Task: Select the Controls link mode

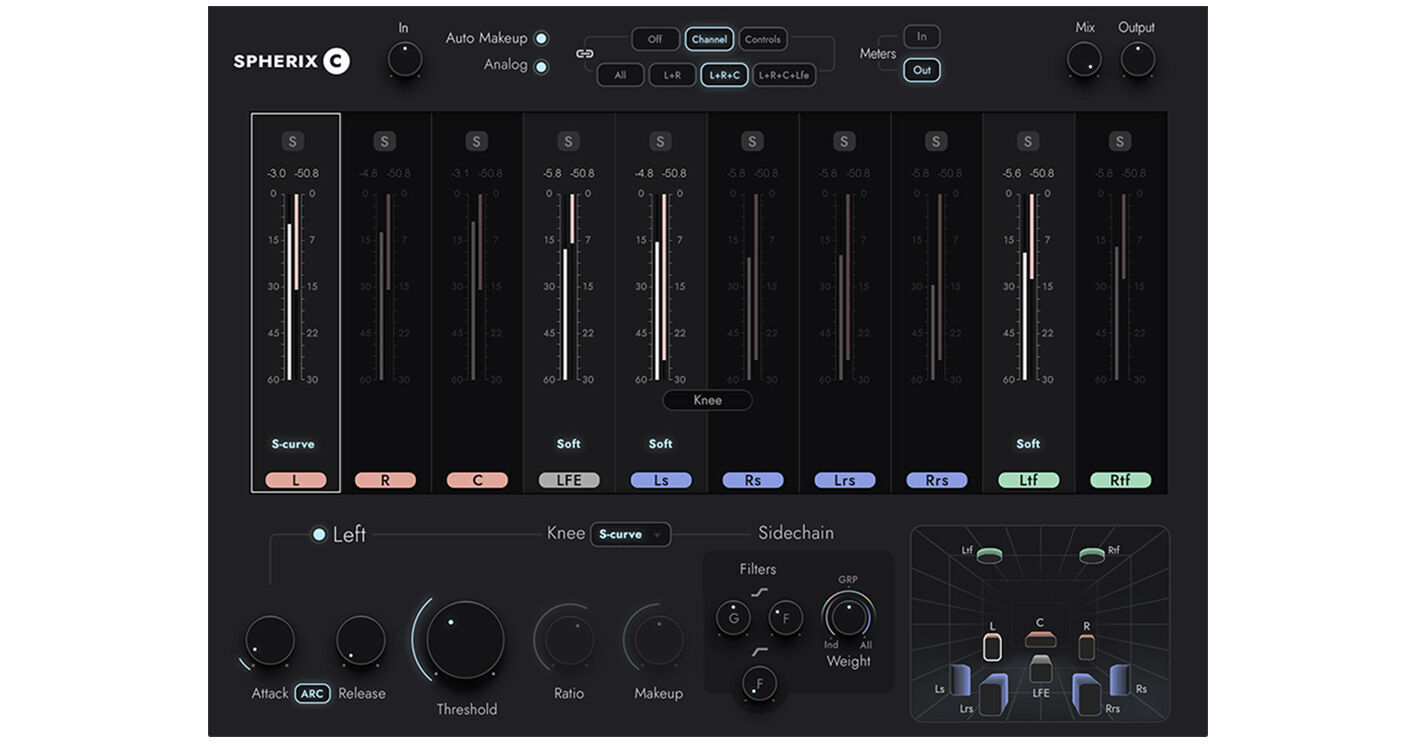Action: pos(763,39)
